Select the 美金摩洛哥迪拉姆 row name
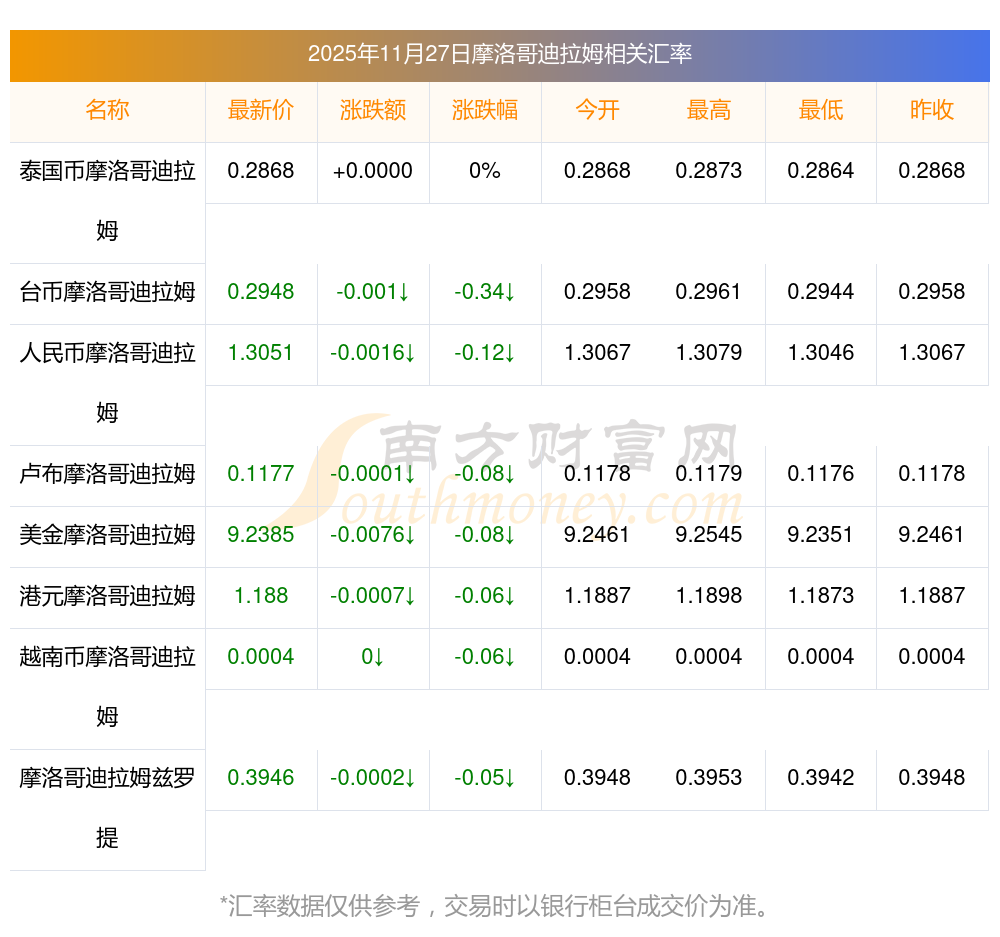This screenshot has height=937, width=1000. (x=107, y=535)
